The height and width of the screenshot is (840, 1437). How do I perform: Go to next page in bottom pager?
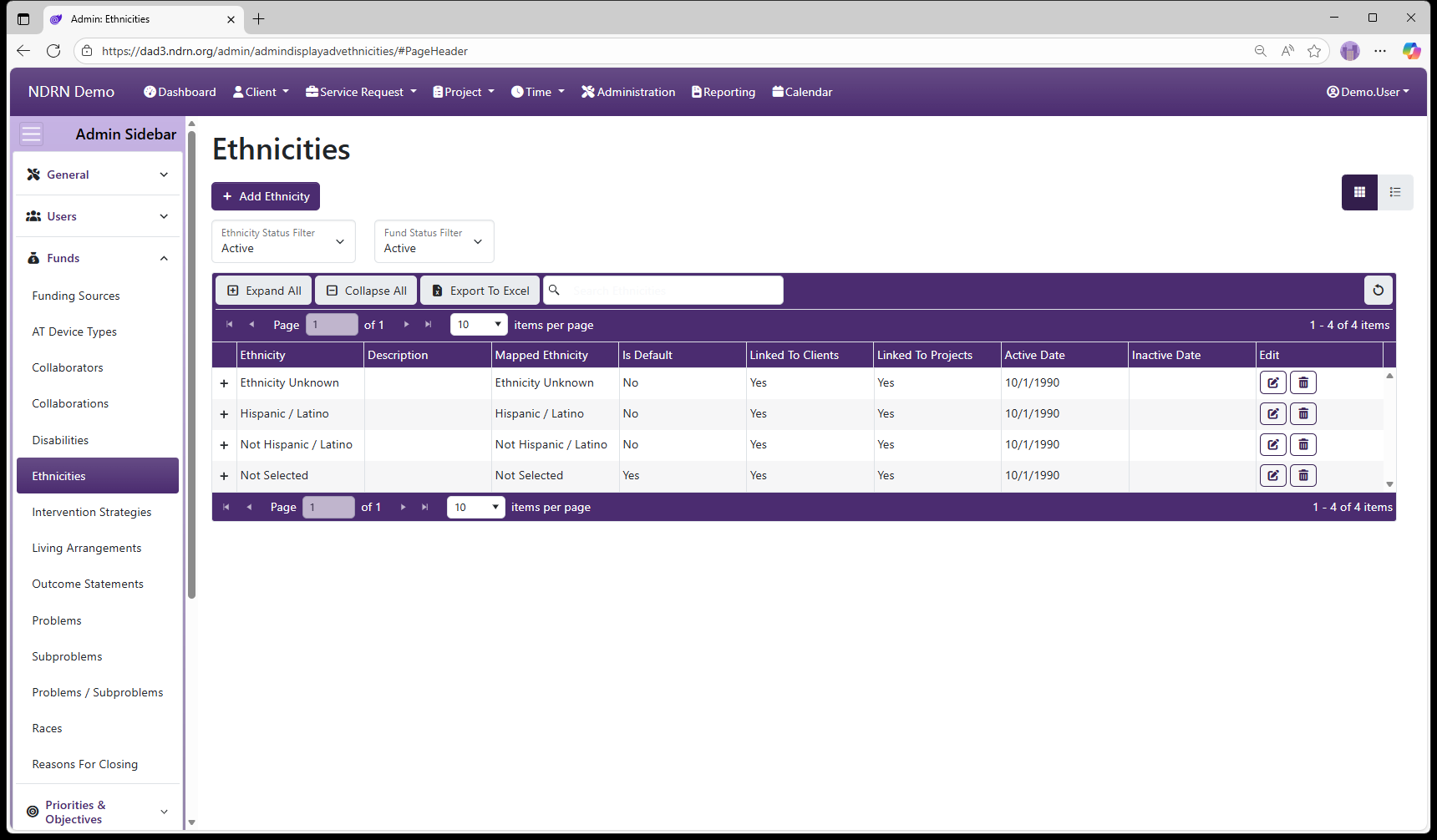point(404,507)
